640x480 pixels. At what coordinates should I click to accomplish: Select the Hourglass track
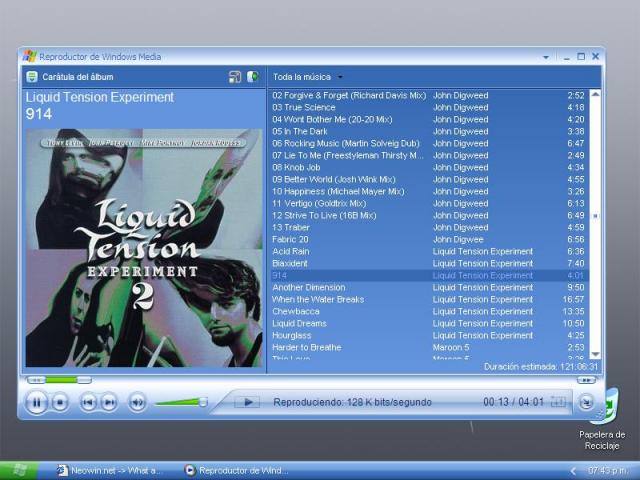(430, 336)
